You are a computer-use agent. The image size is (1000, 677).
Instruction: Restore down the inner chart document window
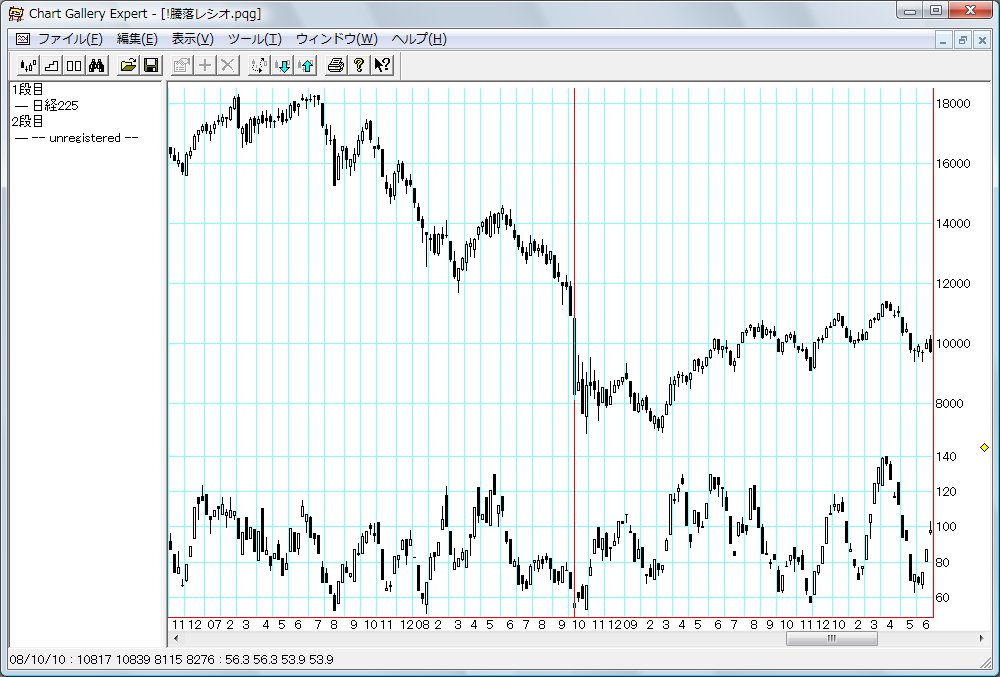pyautogui.click(x=962, y=39)
